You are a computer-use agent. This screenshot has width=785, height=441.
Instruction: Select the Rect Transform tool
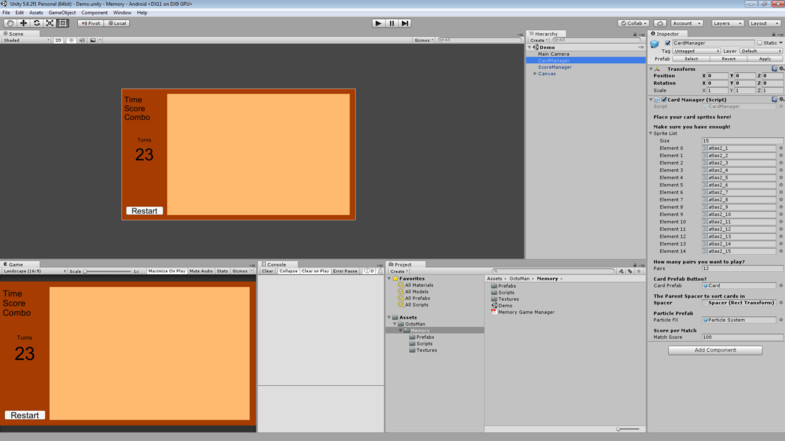[63, 23]
